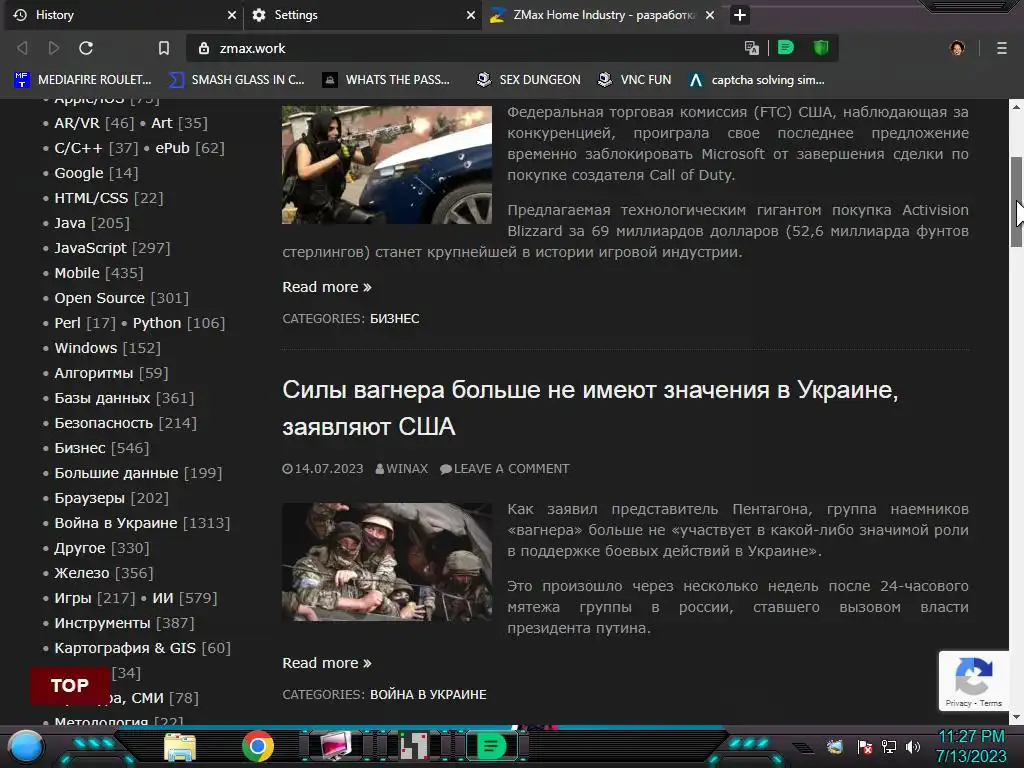Open the C/C++ category
This screenshot has width=1024, height=768.
point(78,148)
